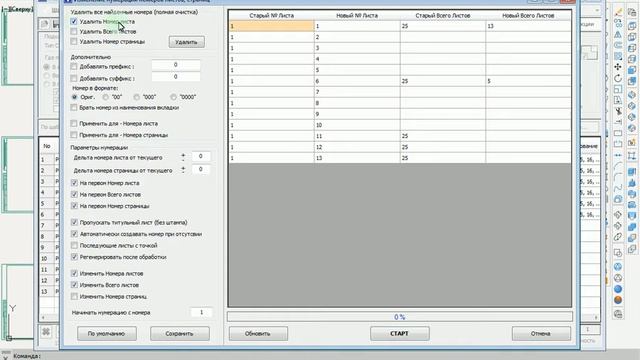
Task: Select the Array tool in the Modify toolbar
Action: [x=618, y=56]
